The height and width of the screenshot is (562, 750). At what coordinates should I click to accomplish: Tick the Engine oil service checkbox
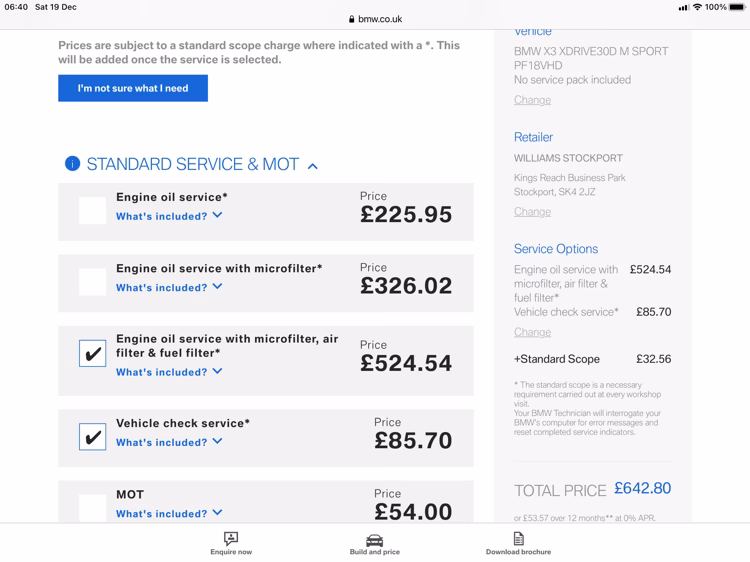click(x=93, y=210)
